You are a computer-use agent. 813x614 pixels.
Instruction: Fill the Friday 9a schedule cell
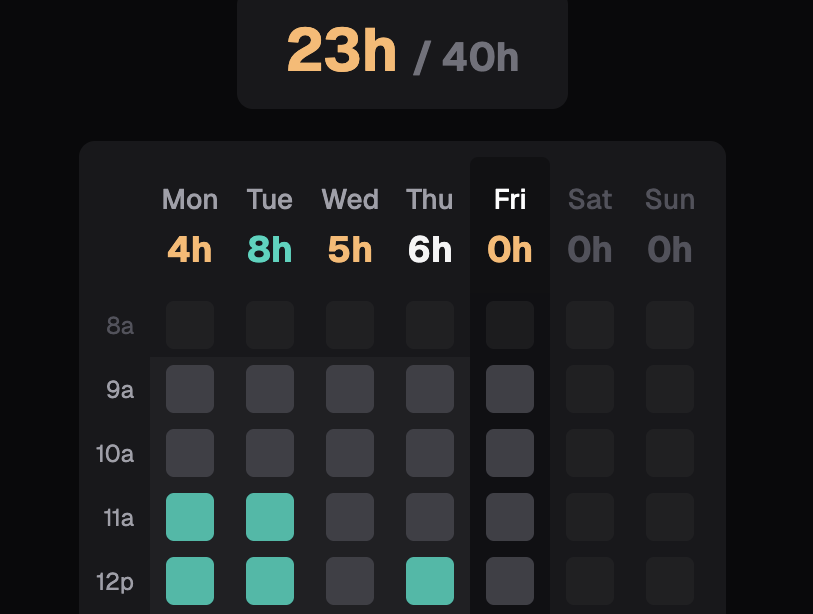510,389
